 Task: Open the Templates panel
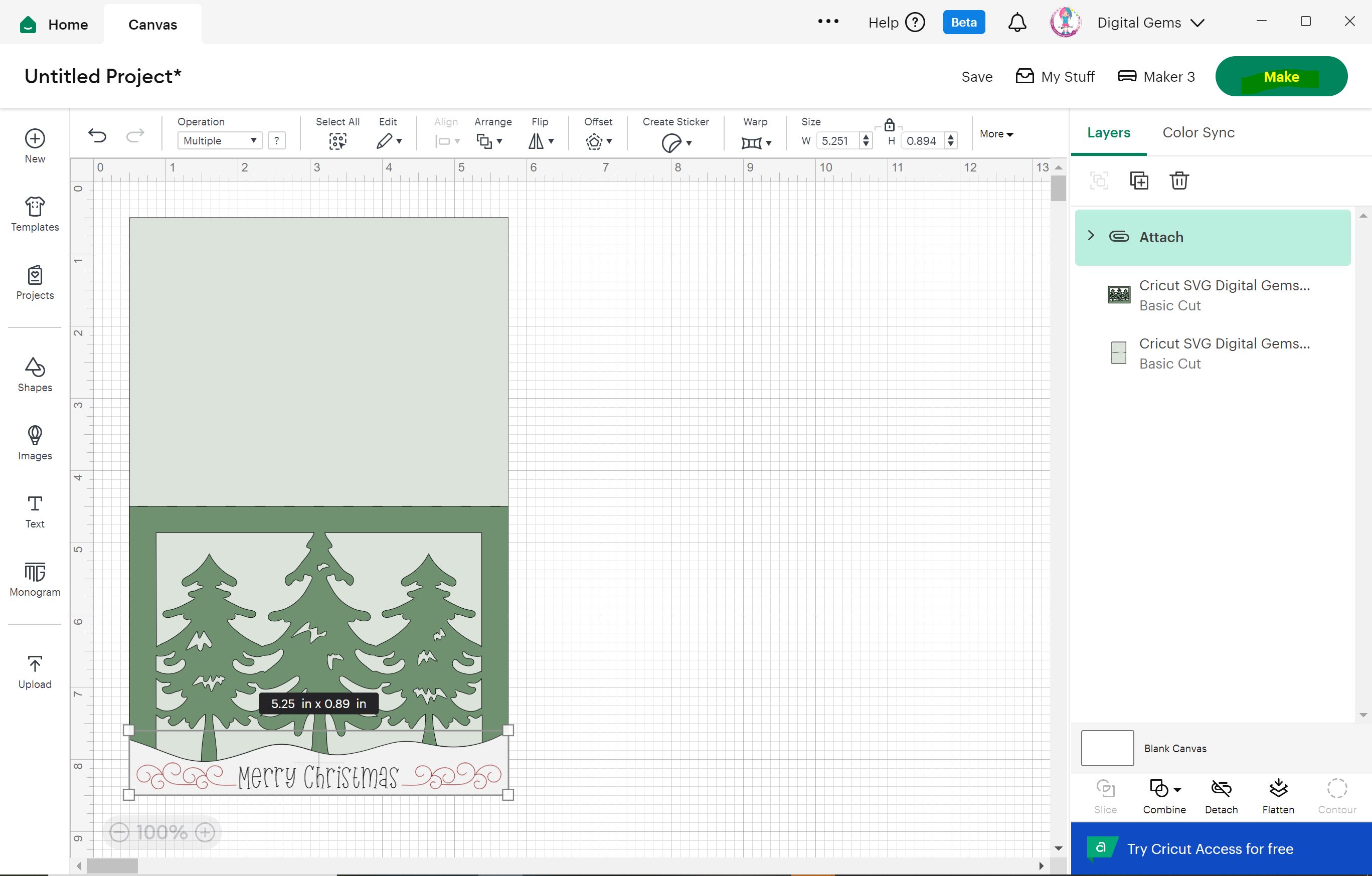35,214
